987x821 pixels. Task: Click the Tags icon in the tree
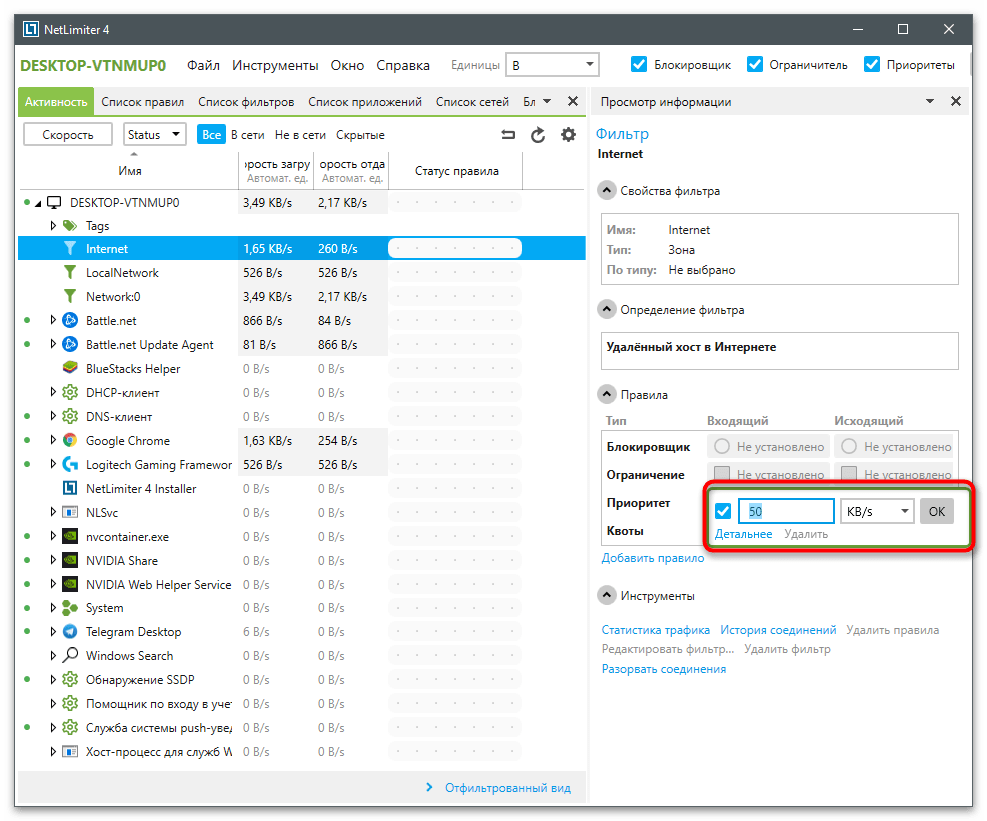[x=70, y=225]
